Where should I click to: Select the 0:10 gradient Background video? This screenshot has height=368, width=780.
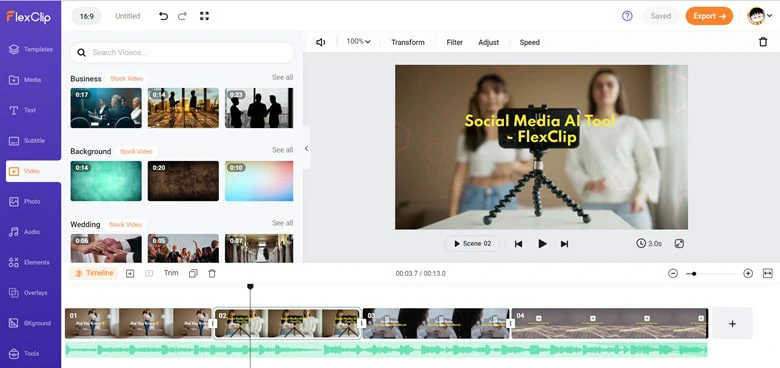point(259,181)
